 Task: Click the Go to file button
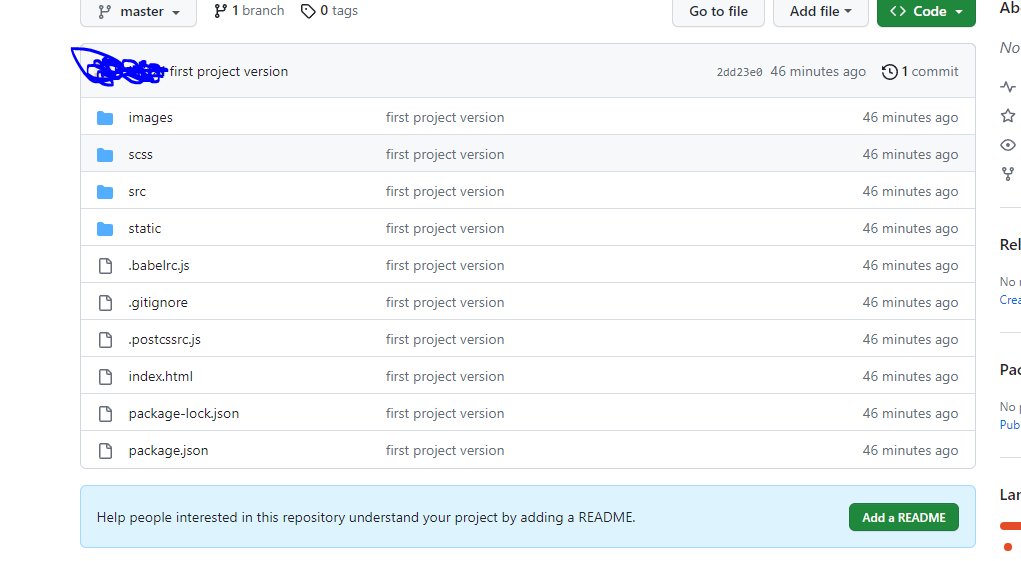point(718,12)
